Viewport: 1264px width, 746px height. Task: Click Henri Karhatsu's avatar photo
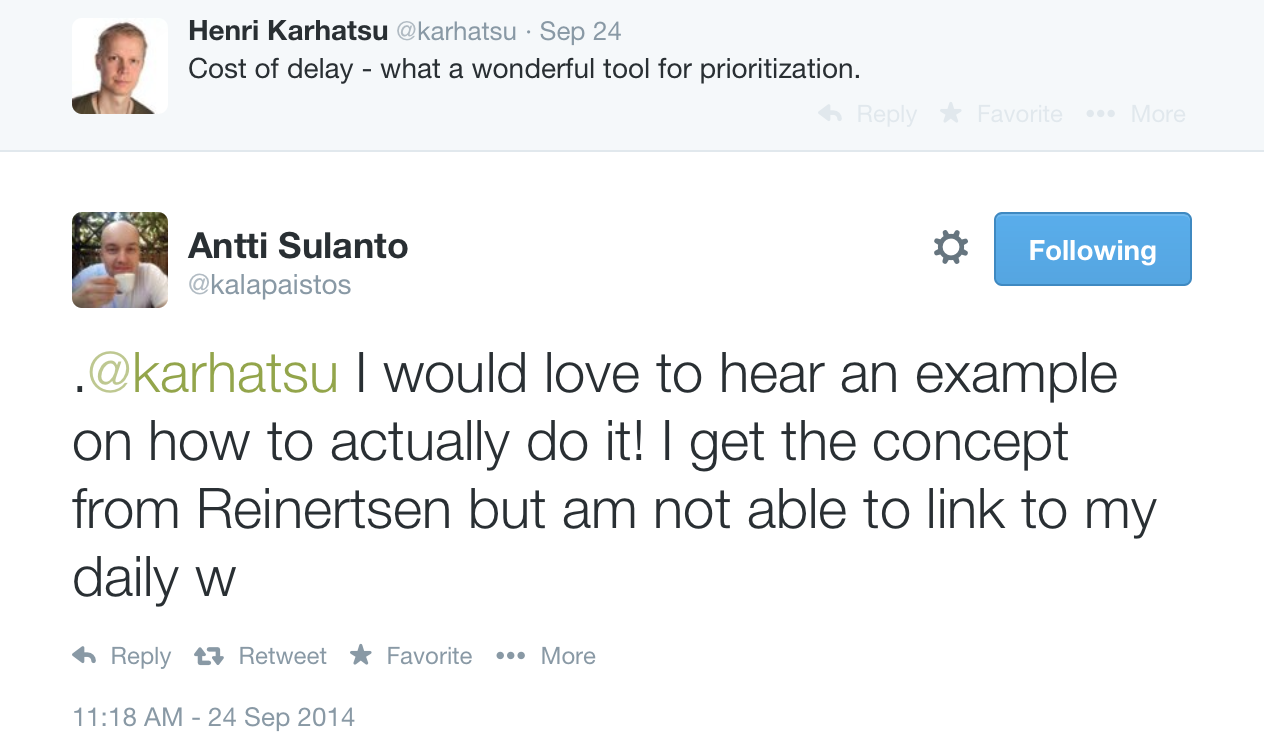coord(120,66)
